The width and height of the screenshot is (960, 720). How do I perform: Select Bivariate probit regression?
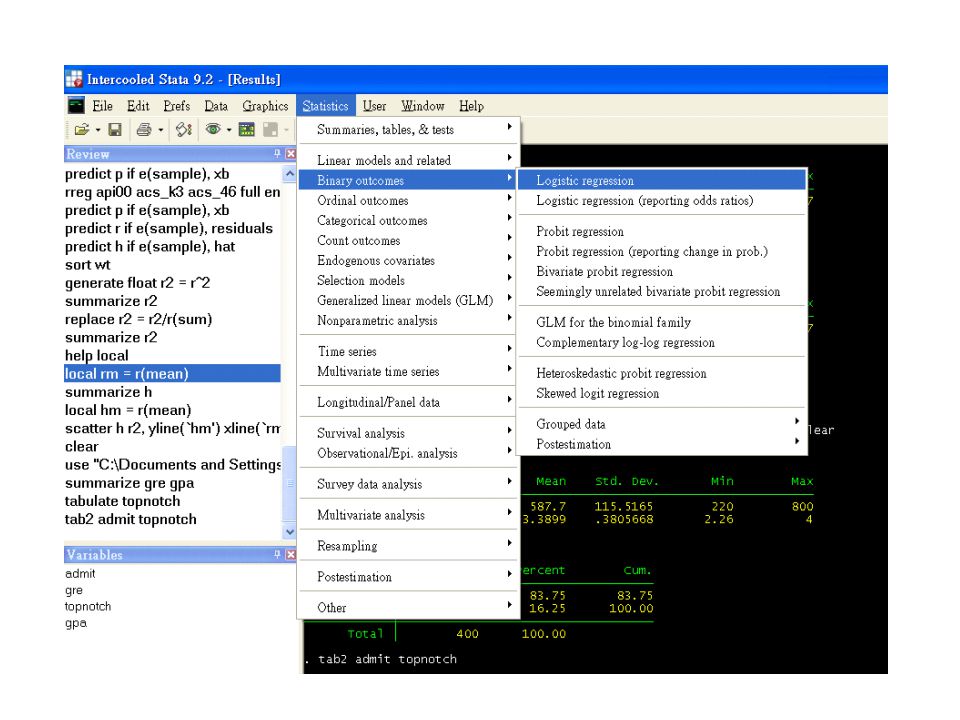pos(662,271)
